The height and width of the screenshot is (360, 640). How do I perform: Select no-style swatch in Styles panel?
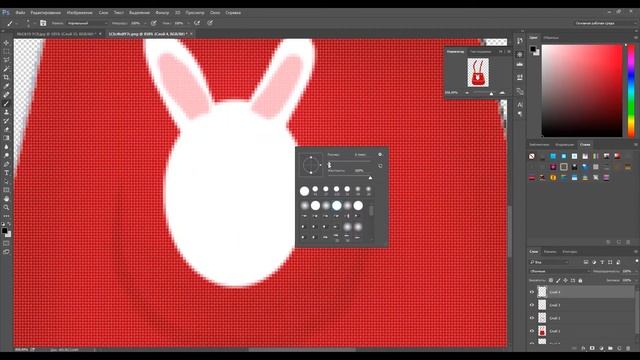531,156
